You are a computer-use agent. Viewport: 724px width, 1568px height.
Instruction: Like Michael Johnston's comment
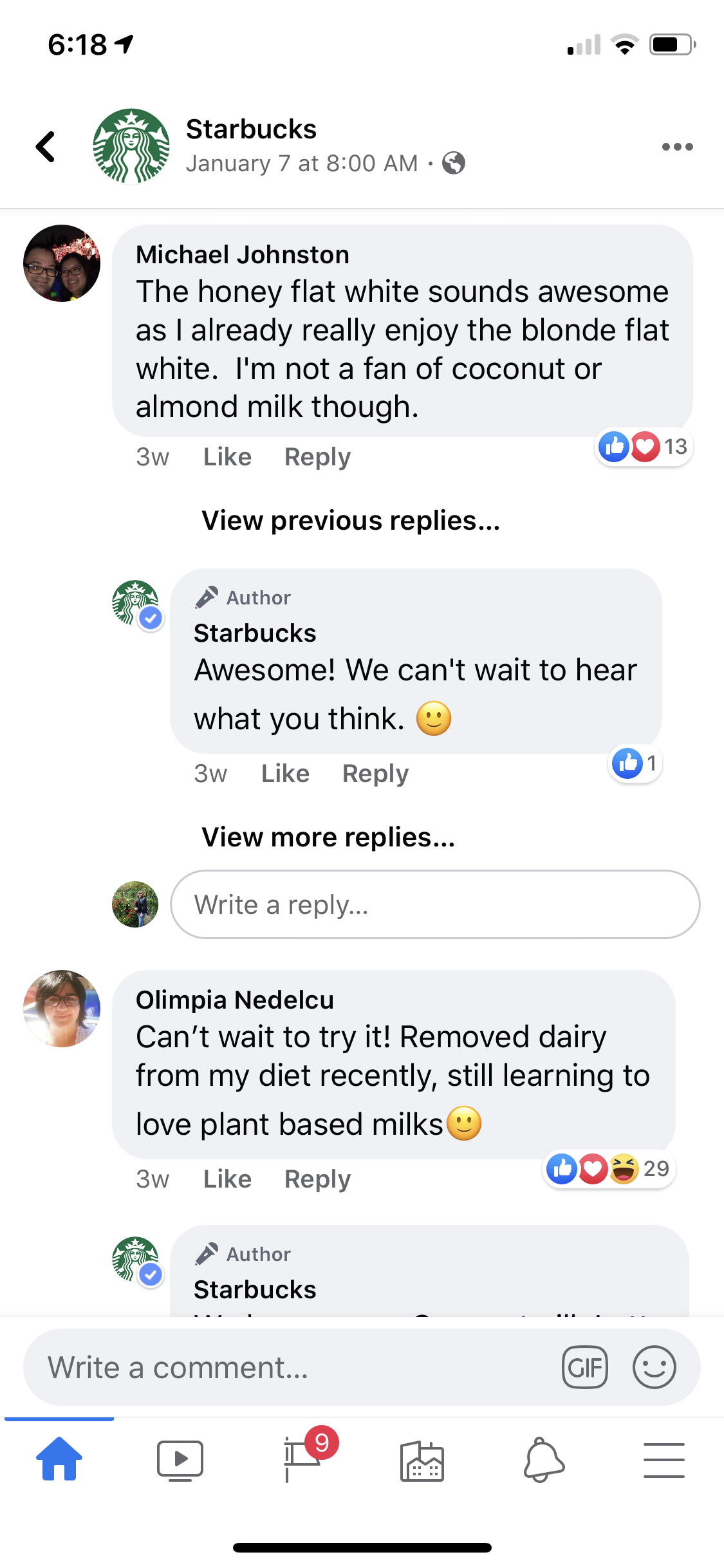coord(227,457)
